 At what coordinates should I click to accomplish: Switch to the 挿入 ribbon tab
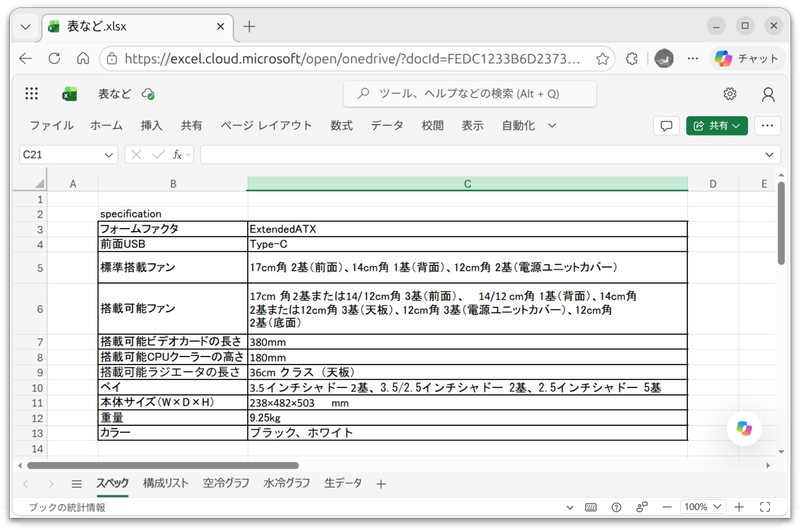[152, 125]
